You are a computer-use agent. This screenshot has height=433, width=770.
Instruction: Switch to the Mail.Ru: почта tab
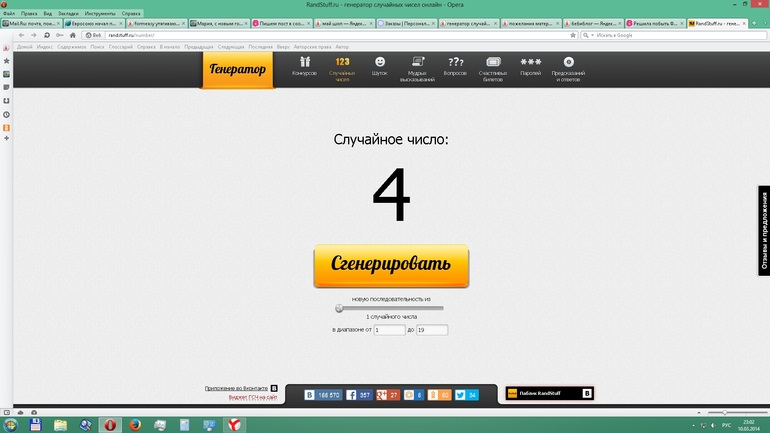tap(30, 23)
